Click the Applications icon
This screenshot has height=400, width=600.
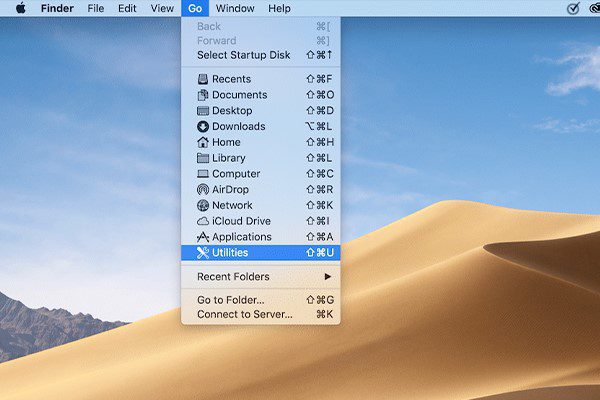pos(203,237)
